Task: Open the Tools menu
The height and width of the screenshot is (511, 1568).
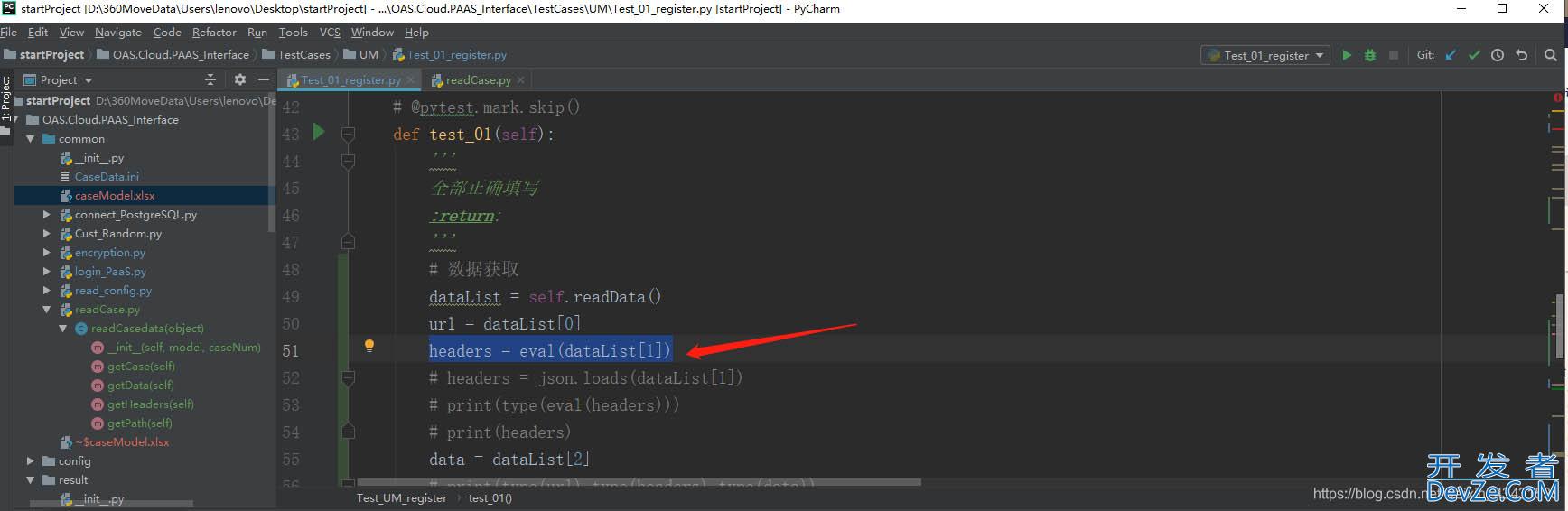Action: pyautogui.click(x=293, y=32)
